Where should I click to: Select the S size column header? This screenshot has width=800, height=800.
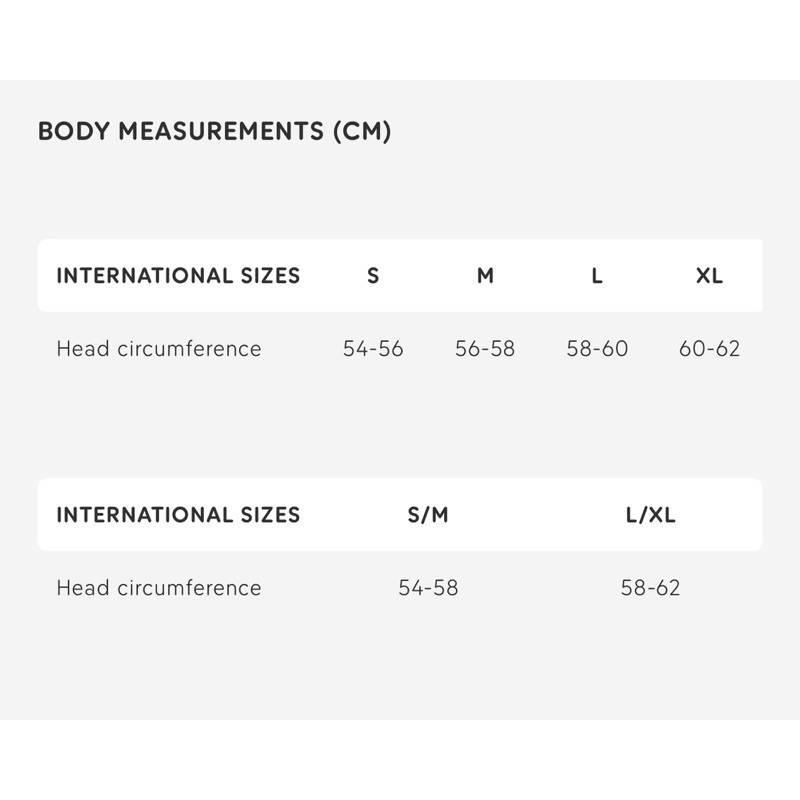(x=373, y=276)
